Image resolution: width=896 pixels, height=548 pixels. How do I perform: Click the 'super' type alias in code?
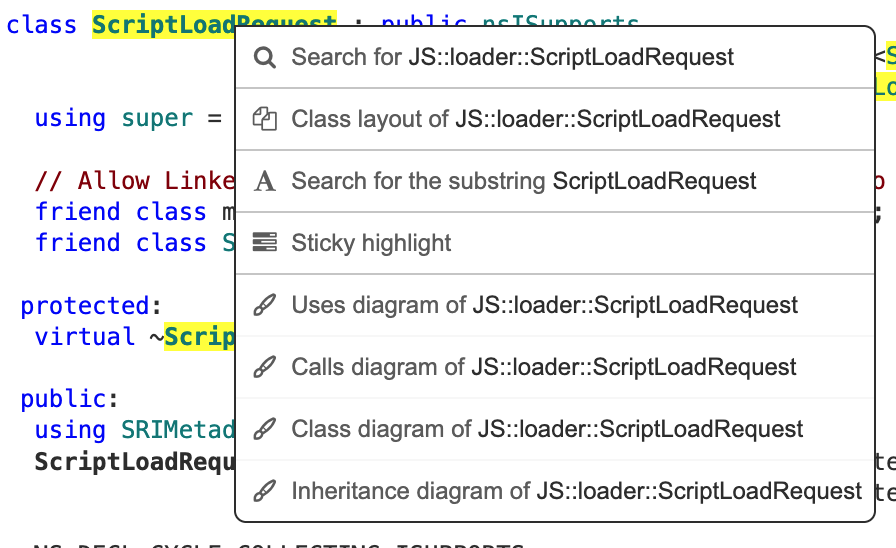[157, 119]
